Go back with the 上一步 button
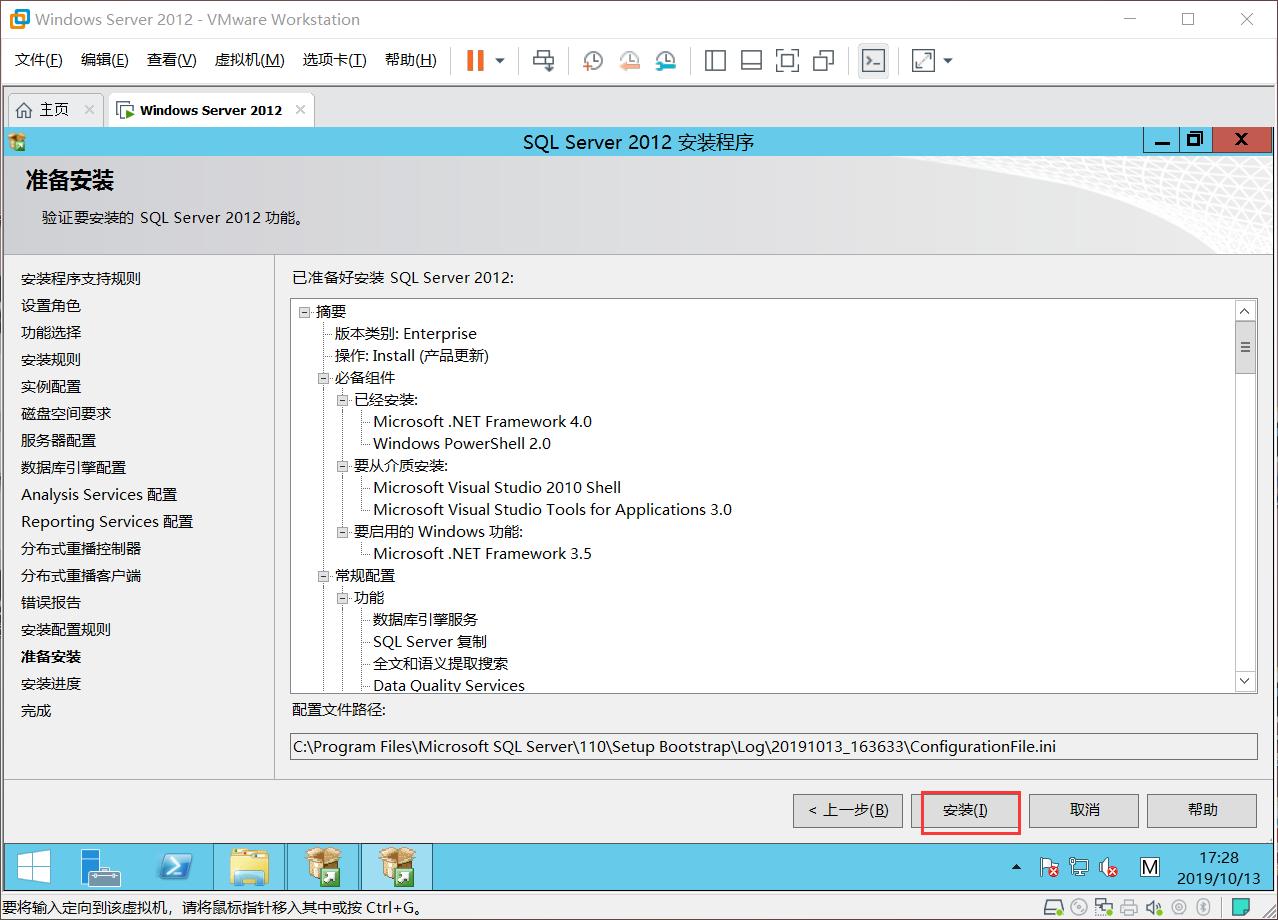 [847, 811]
